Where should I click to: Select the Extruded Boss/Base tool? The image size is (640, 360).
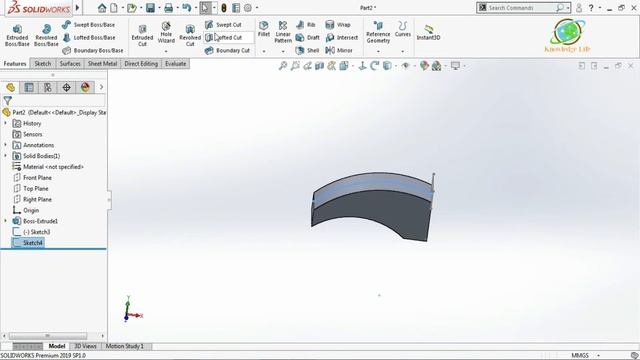coord(17,35)
